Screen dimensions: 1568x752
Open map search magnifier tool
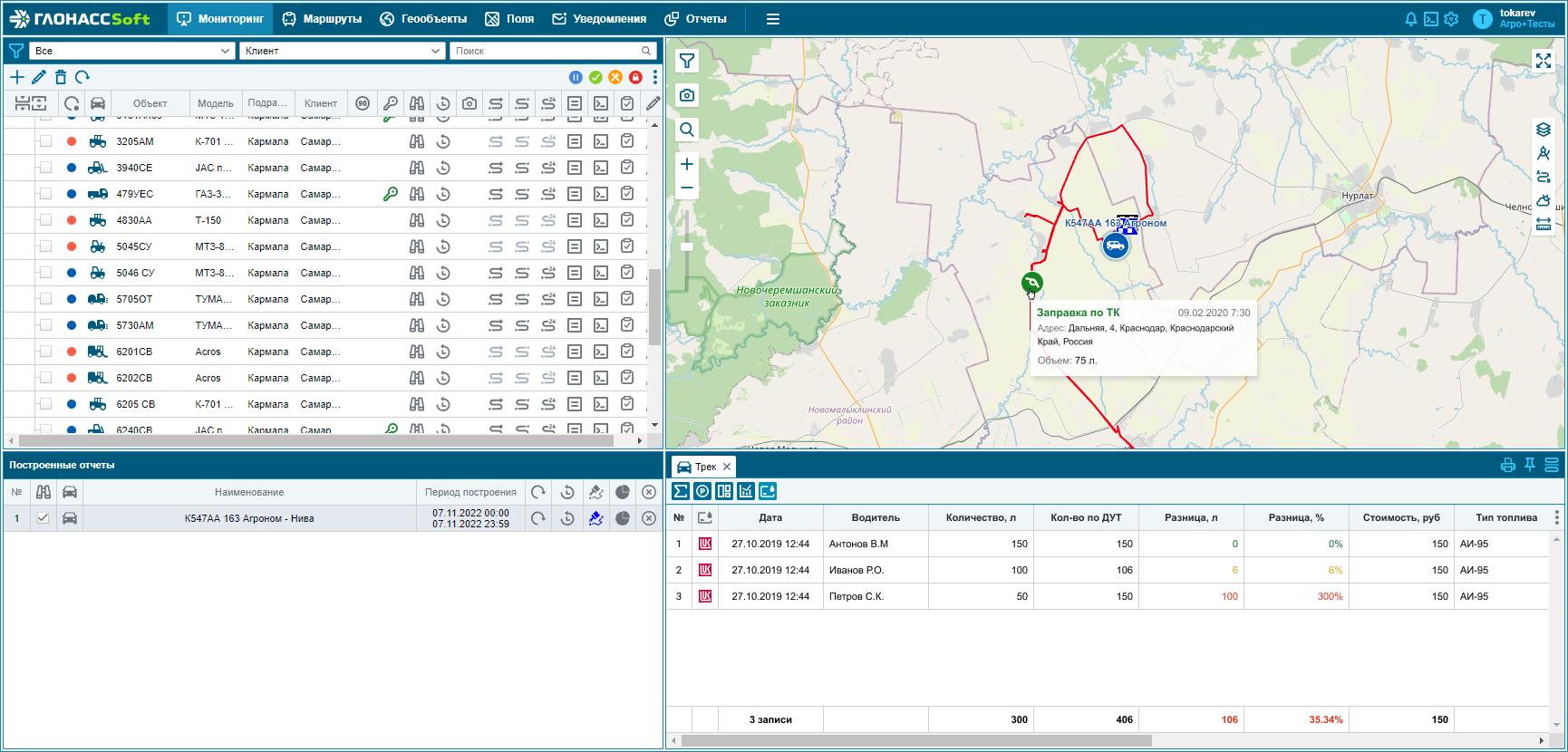(687, 130)
